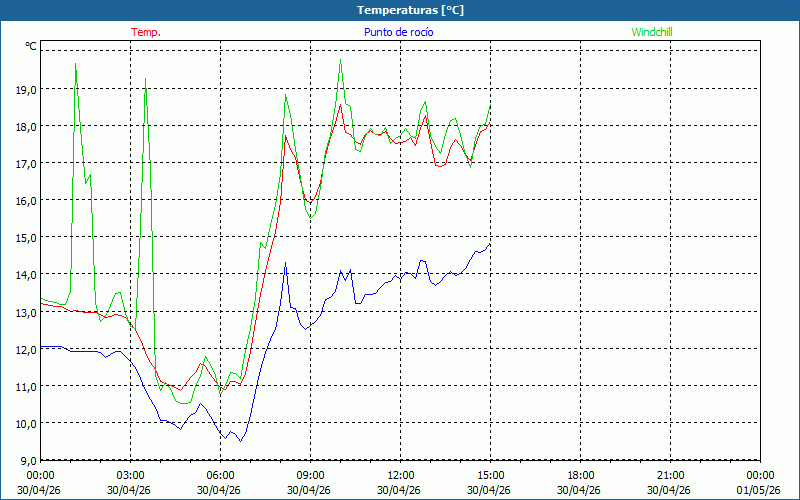Select the 19,0 value on Y axis
The width and height of the screenshot is (800, 500).
pyautogui.click(x=25, y=89)
